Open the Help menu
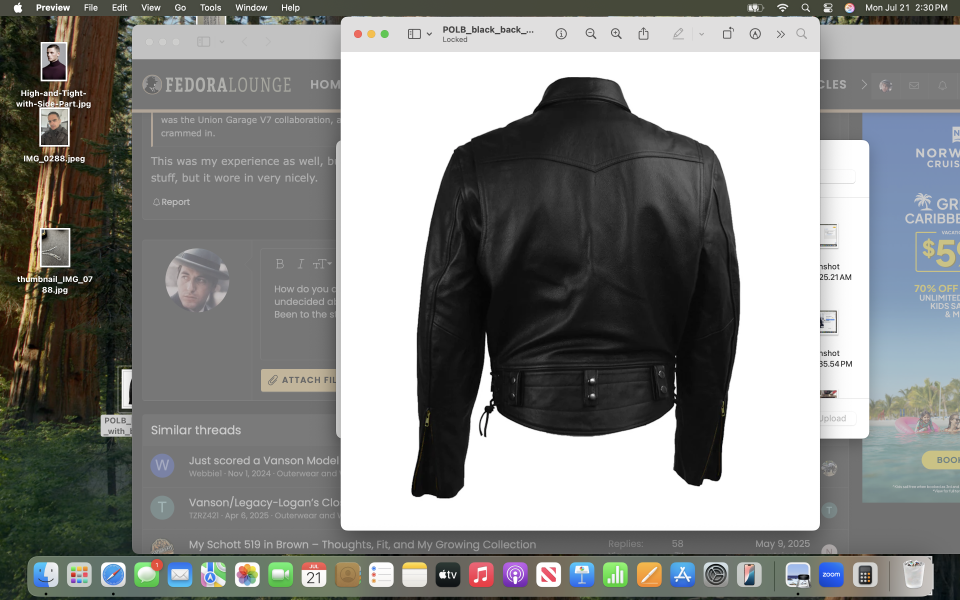The image size is (960, 600). [x=290, y=7]
